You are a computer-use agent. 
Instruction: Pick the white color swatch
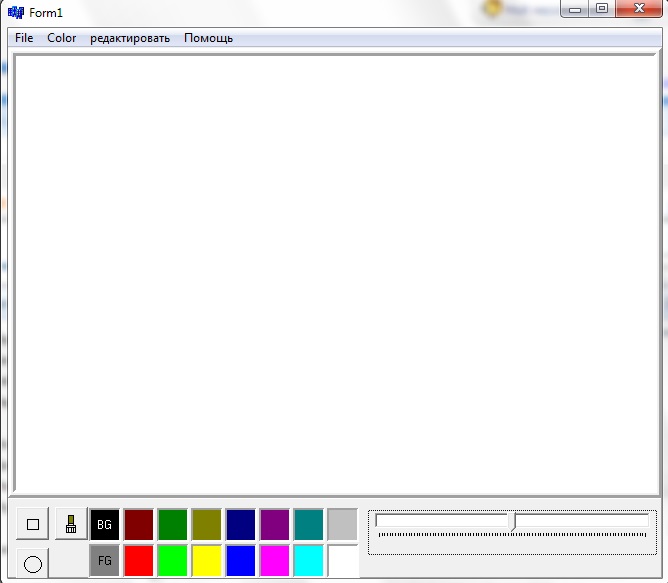coord(343,560)
